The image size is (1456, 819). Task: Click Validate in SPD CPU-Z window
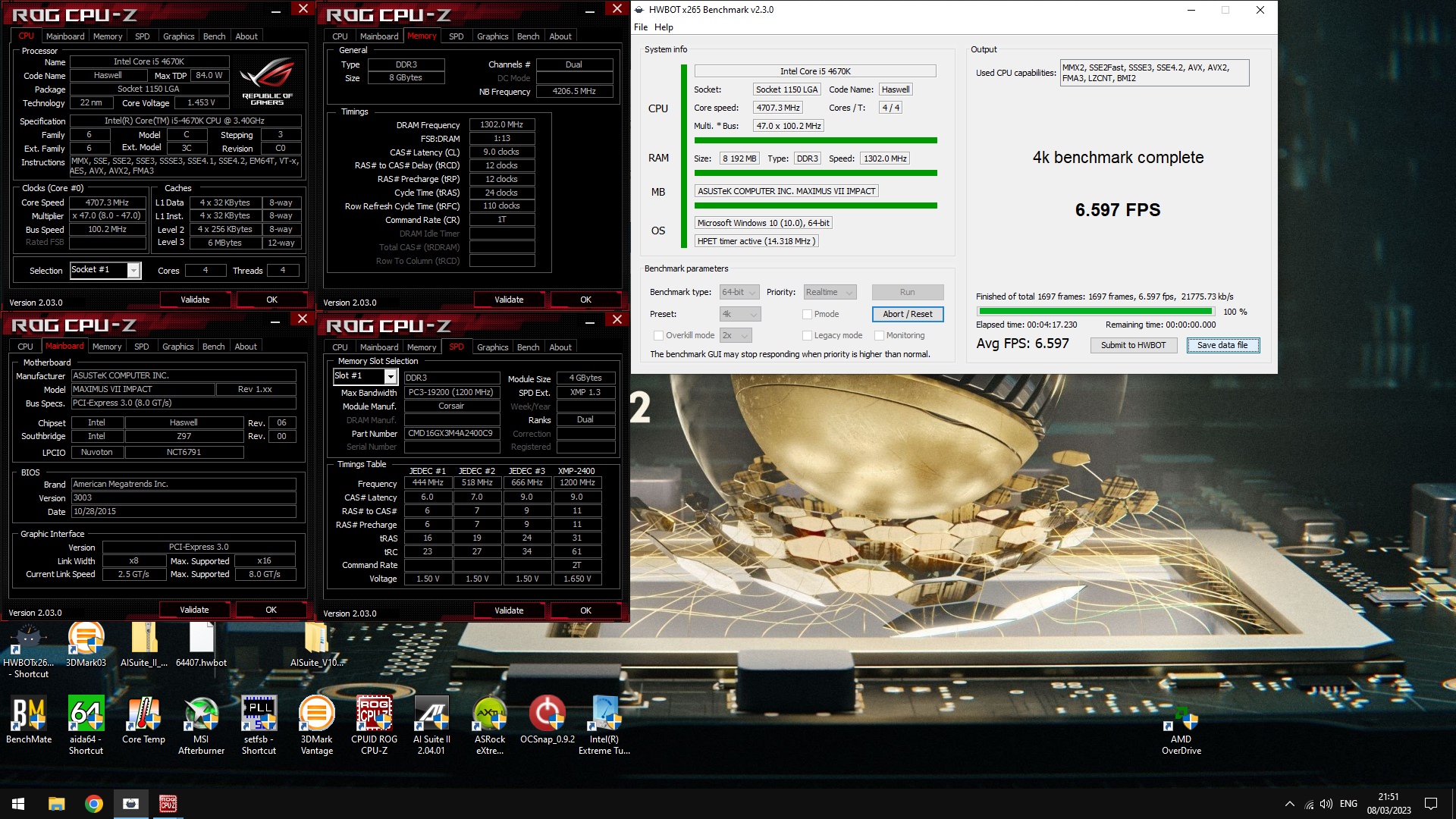click(509, 610)
